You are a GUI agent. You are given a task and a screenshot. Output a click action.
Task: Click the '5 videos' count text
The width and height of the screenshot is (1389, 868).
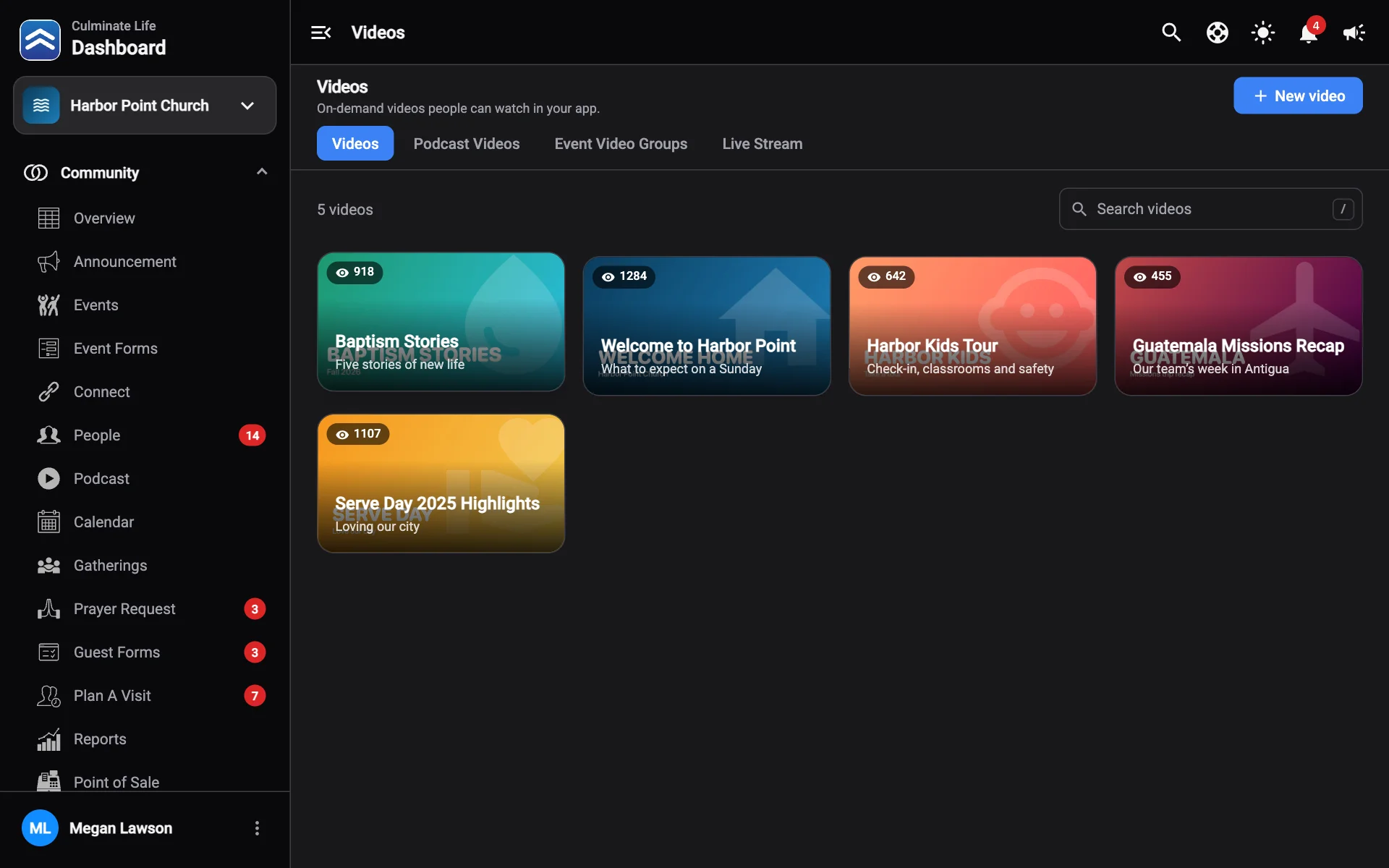345,210
